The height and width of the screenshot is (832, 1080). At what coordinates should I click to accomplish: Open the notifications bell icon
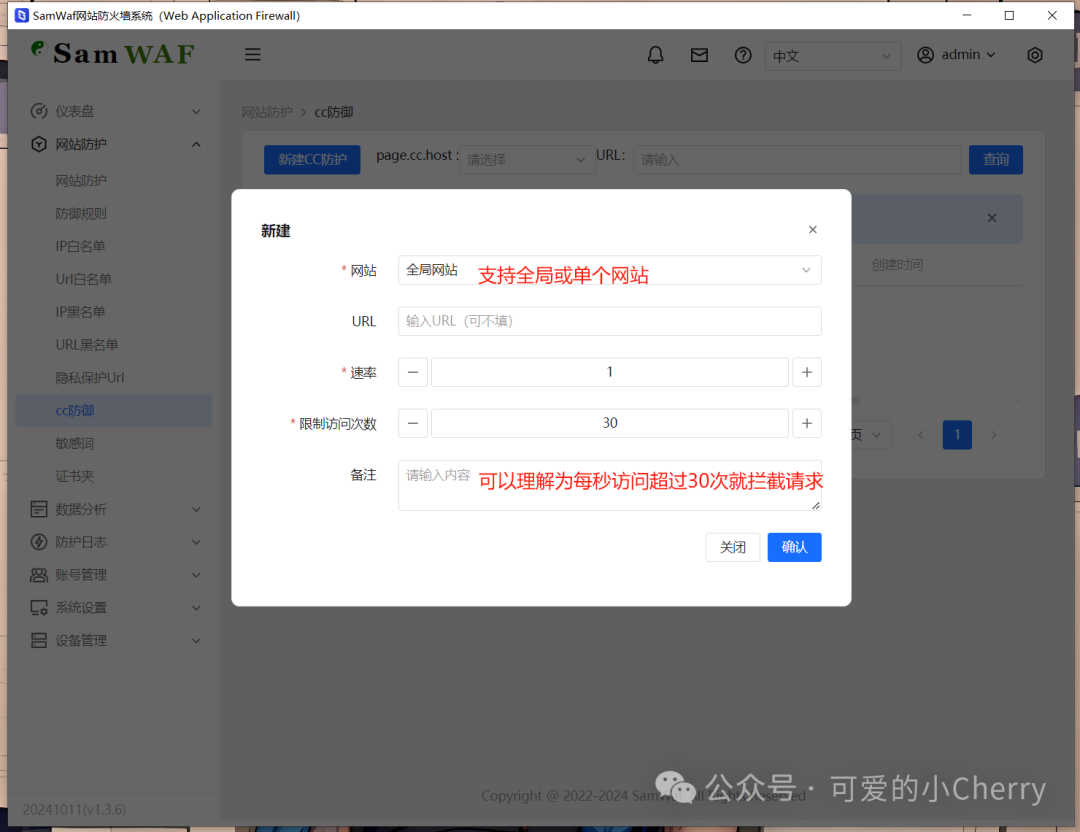[655, 55]
